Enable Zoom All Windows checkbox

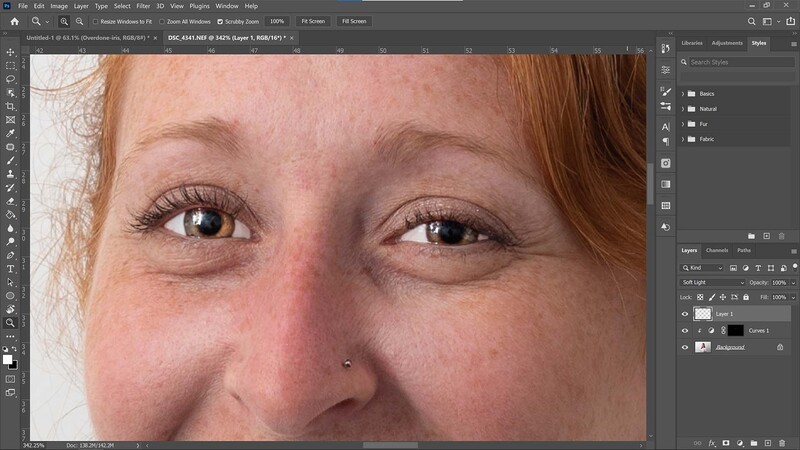[x=162, y=21]
